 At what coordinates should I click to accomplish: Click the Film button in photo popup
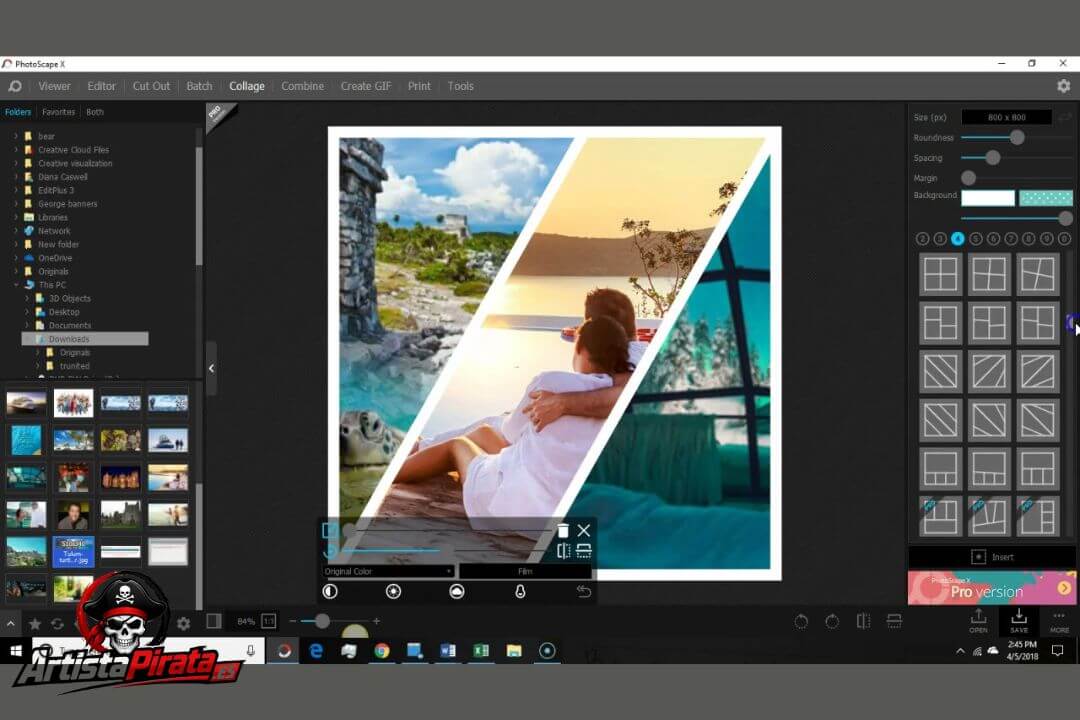(525, 571)
